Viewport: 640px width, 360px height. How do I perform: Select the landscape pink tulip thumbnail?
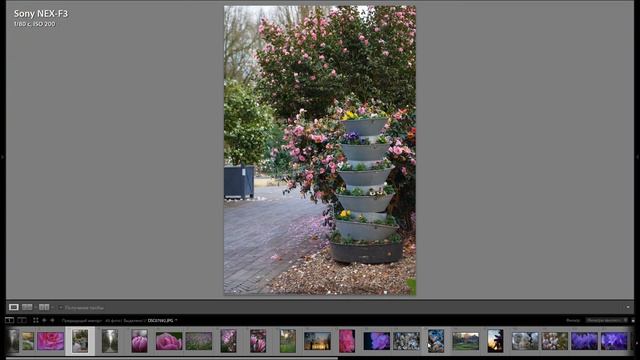169,341
